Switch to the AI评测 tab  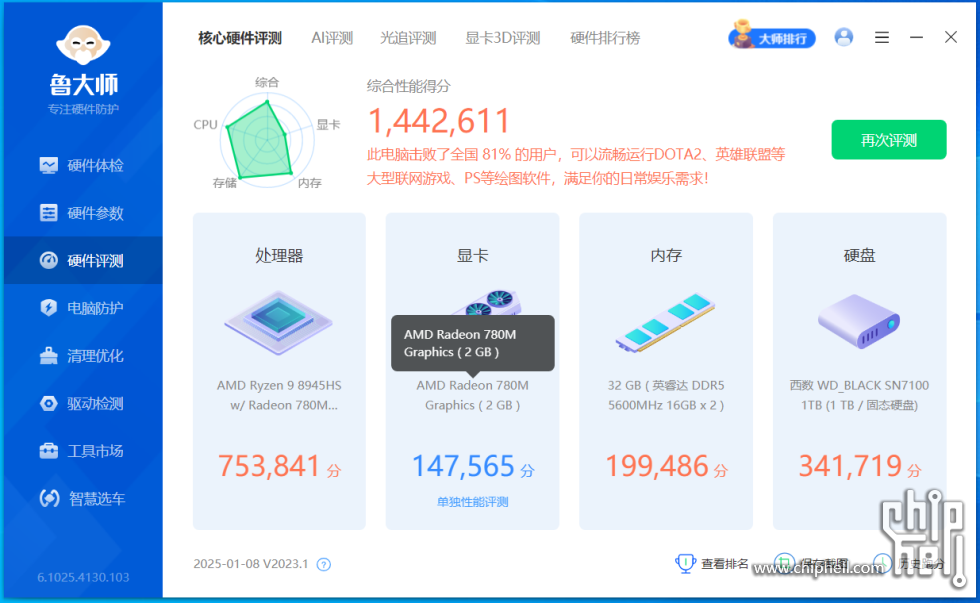pyautogui.click(x=332, y=38)
